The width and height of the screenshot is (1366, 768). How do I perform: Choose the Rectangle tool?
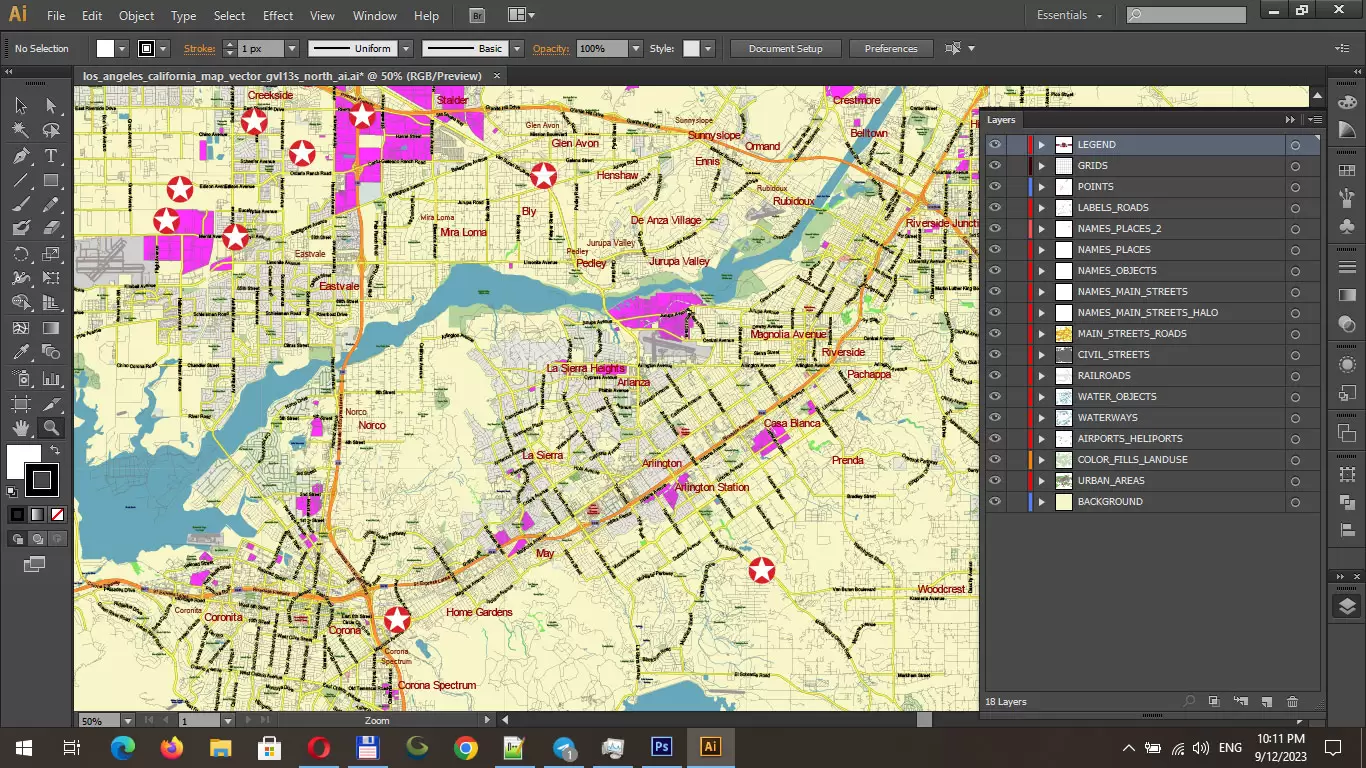point(51,181)
